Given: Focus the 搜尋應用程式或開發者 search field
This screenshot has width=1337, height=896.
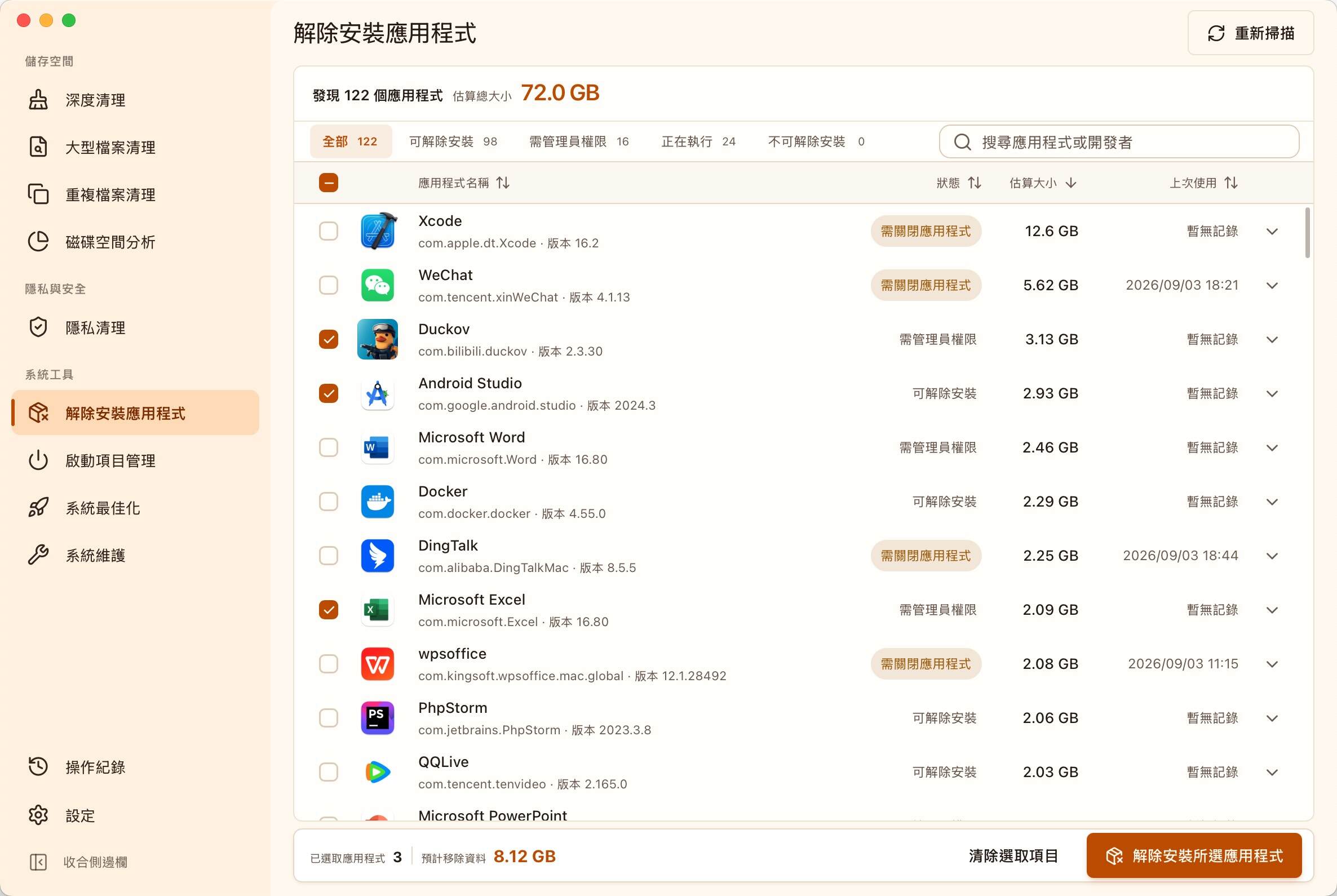Looking at the screenshot, I should 1119,141.
